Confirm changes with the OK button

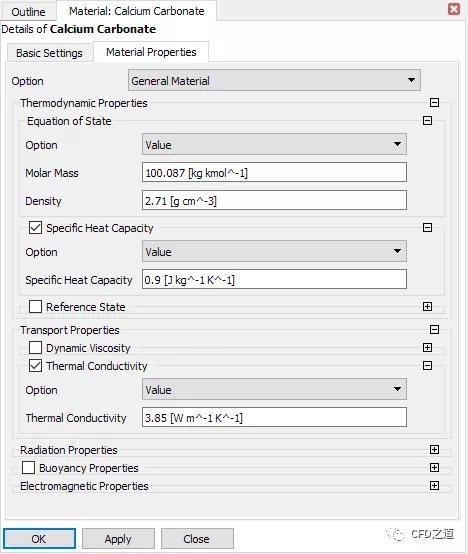39,538
